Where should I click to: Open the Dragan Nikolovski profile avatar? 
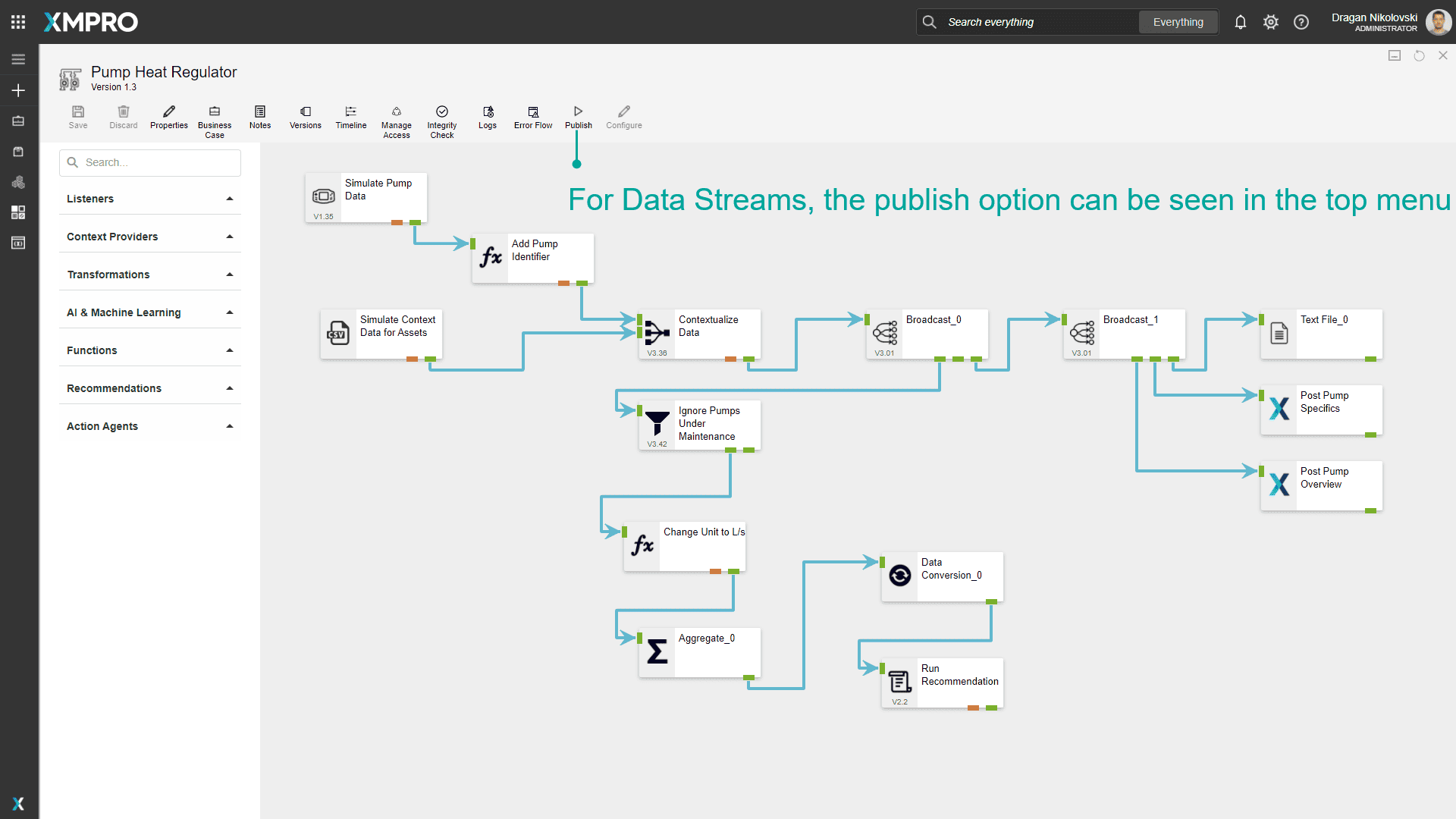(1438, 22)
